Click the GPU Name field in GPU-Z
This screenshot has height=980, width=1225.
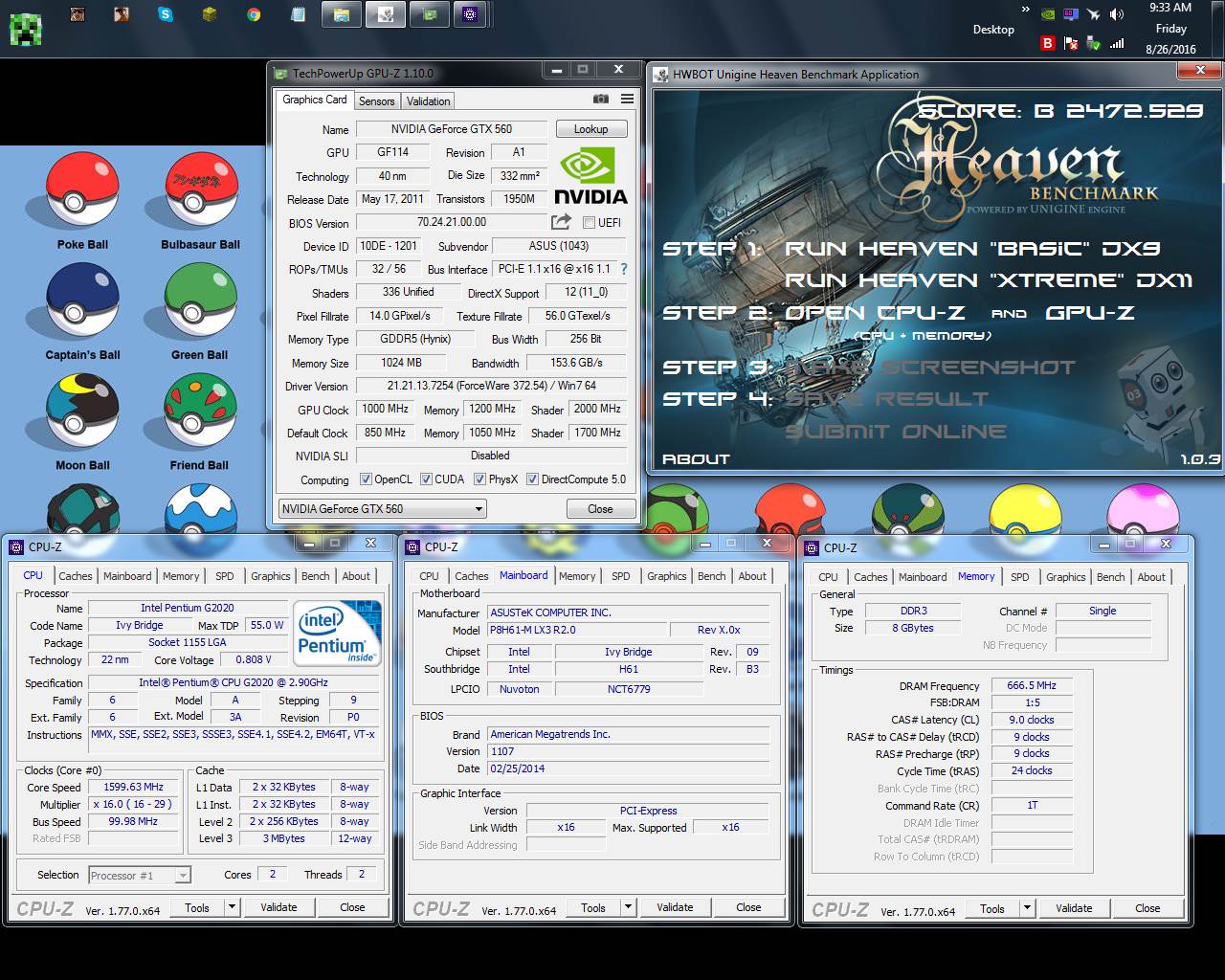click(452, 129)
